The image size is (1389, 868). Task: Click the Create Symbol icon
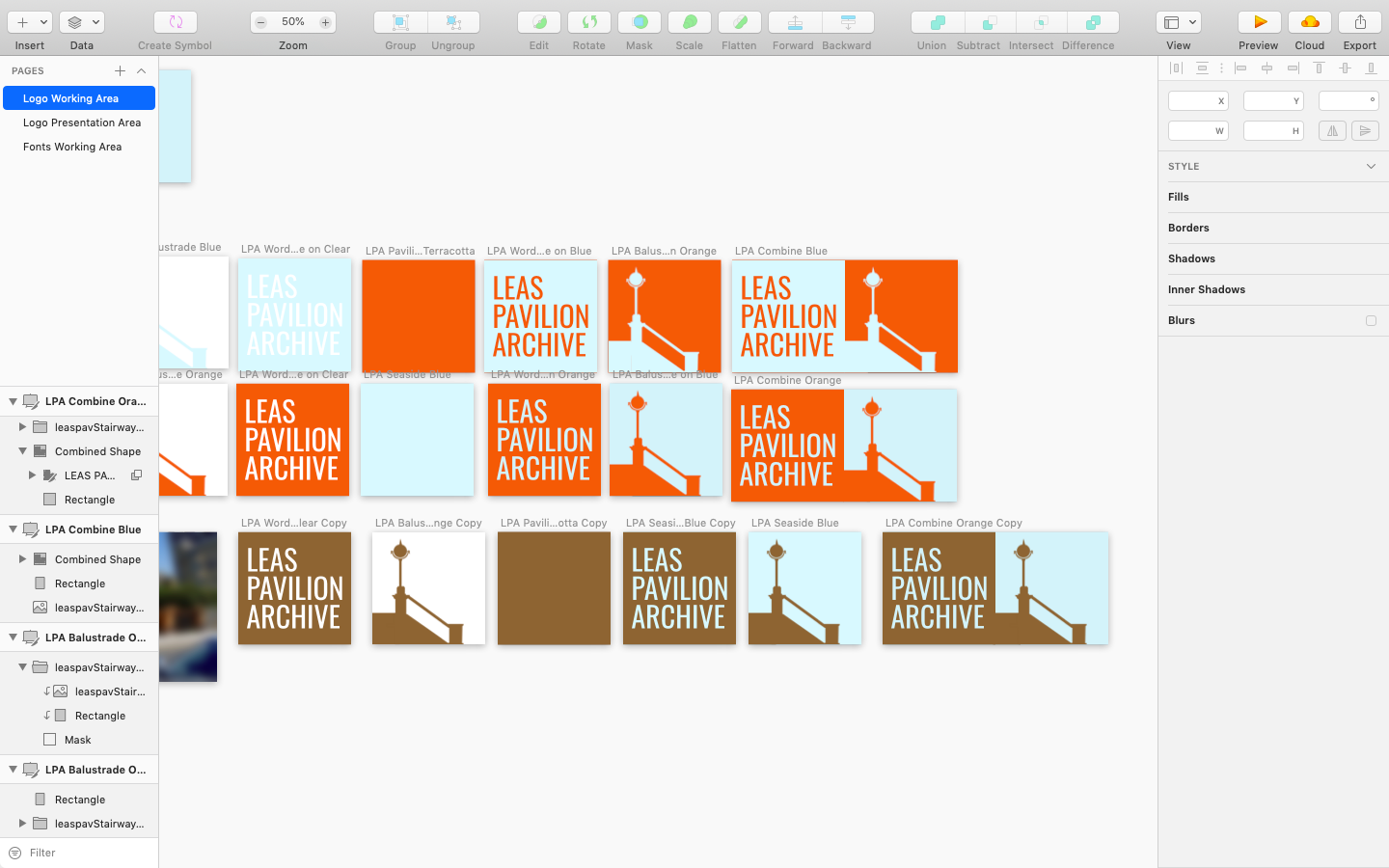coord(174,21)
